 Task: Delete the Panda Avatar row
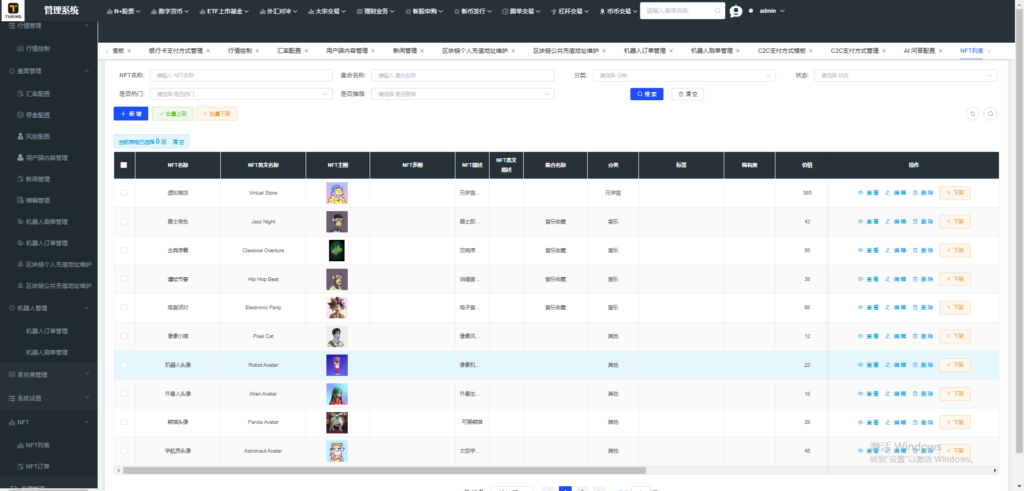pos(923,422)
